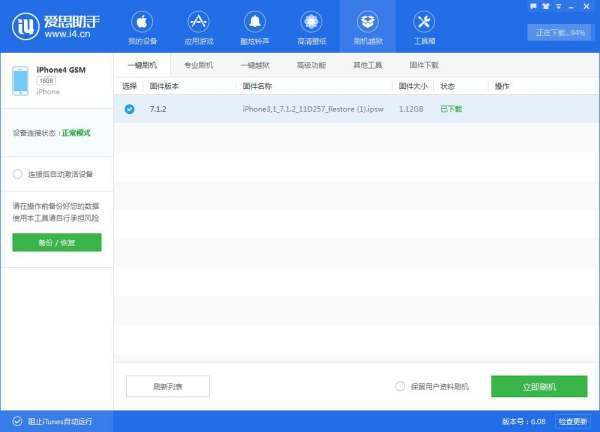Toggle 阻止iTunes自动运行 checkbox
The height and width of the screenshot is (432, 600).
(17, 421)
